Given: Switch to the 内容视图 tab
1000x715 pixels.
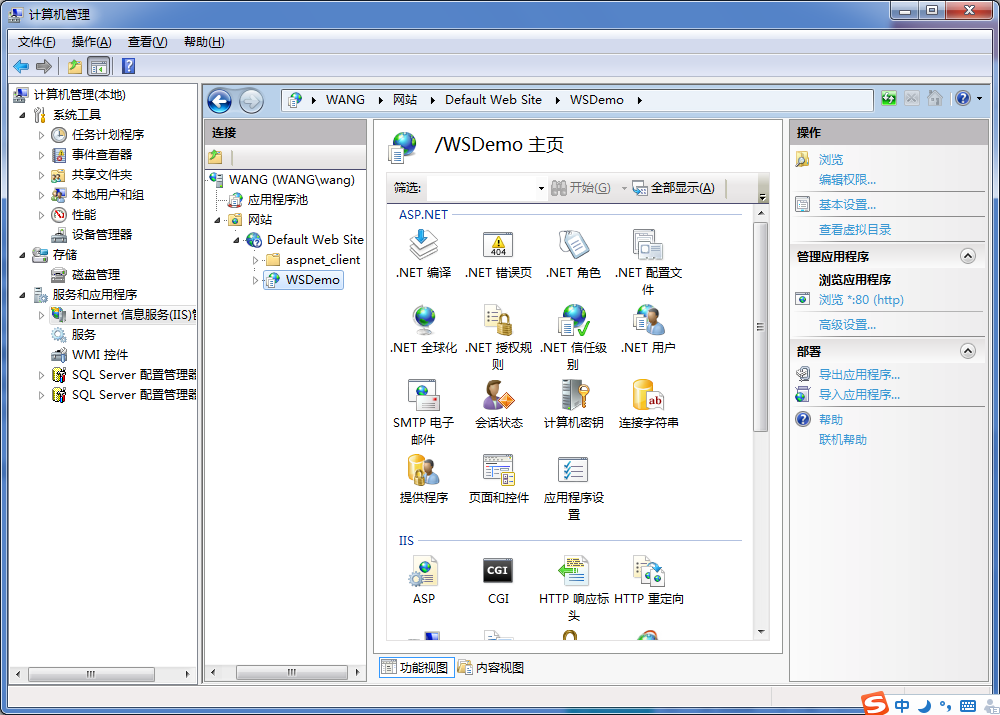Looking at the screenshot, I should click(x=491, y=668).
